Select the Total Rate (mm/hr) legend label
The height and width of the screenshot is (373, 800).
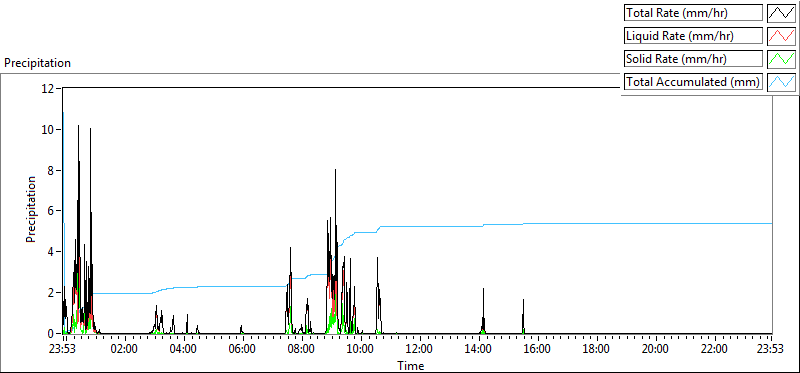point(693,13)
